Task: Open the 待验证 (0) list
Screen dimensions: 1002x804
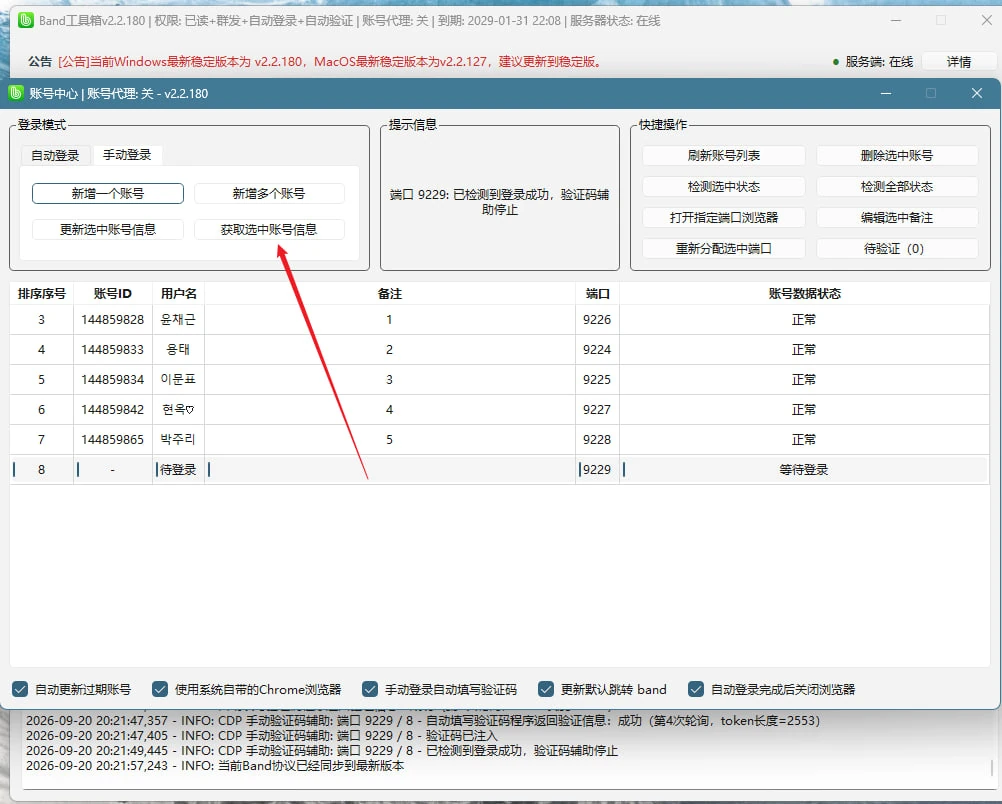Action: (897, 249)
